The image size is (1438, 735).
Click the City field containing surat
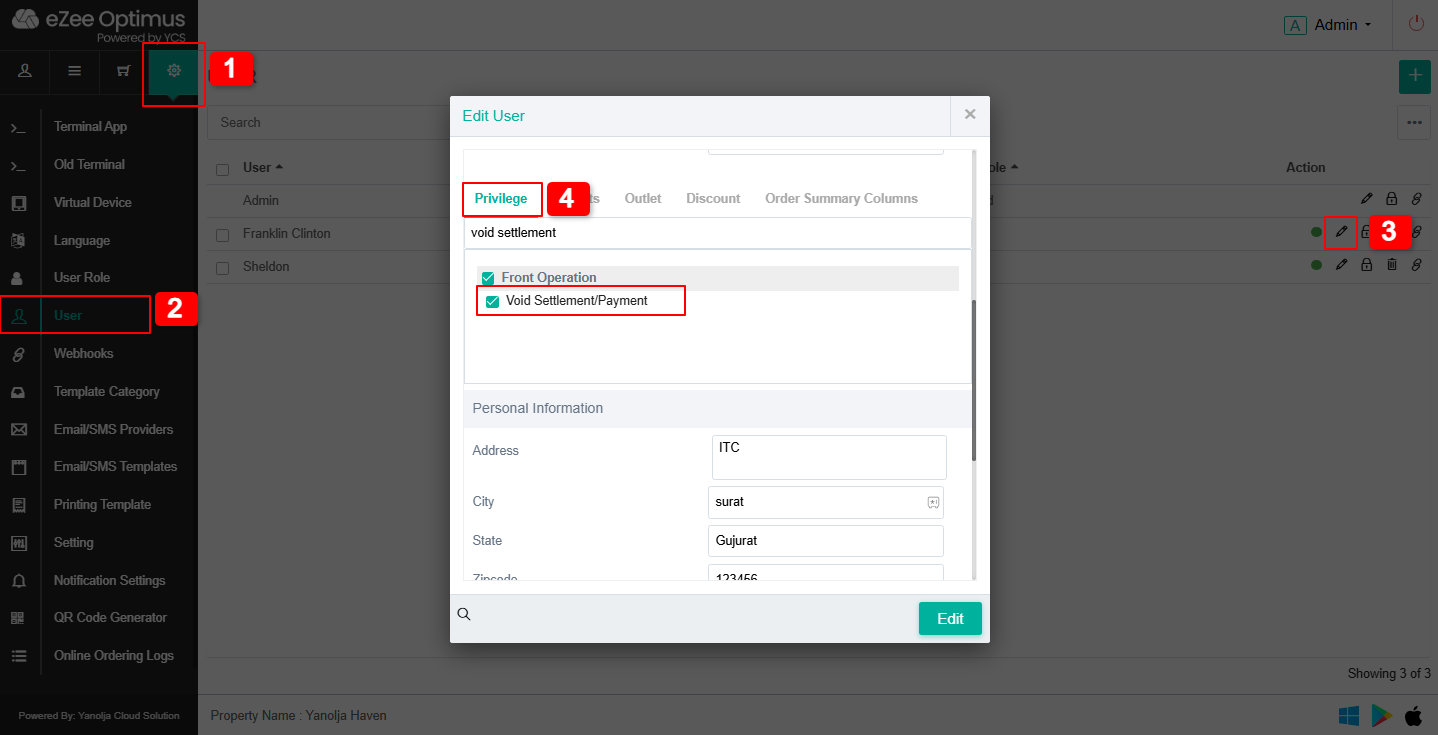[x=826, y=502]
